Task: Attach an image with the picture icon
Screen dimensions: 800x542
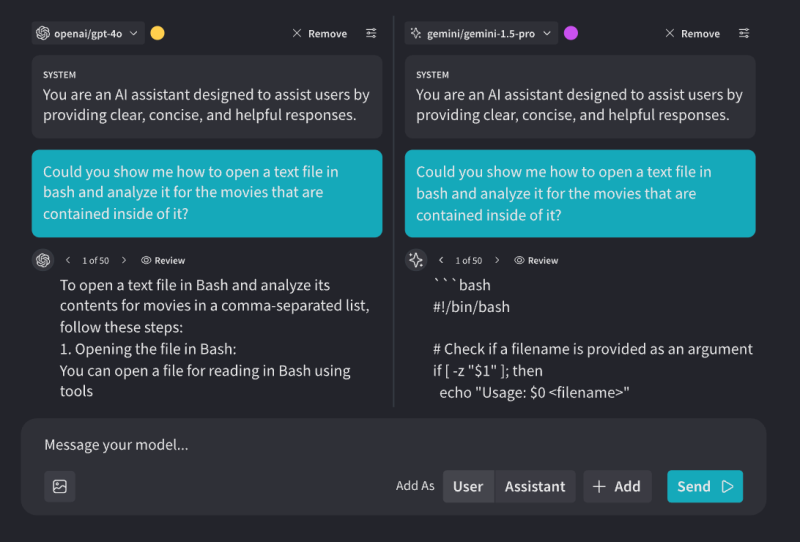Action: [60, 486]
